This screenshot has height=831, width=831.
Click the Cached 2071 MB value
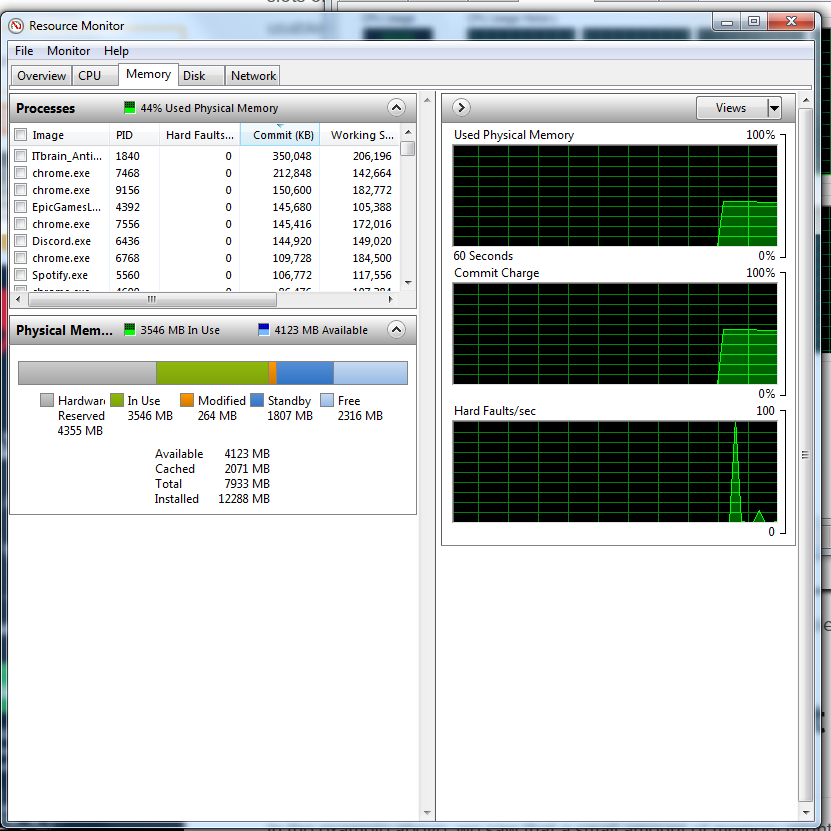tap(247, 469)
